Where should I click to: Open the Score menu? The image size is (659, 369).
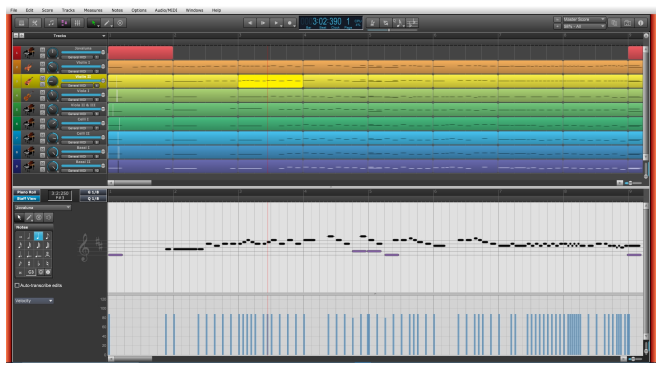tap(47, 10)
